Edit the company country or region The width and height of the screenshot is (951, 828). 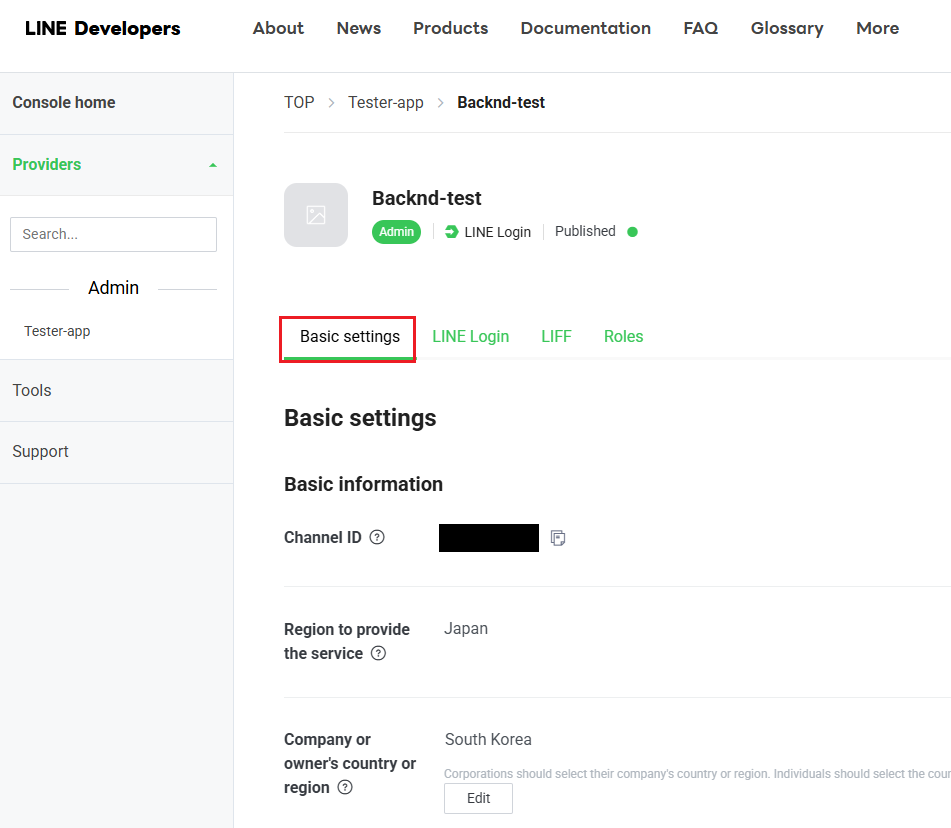point(478,798)
